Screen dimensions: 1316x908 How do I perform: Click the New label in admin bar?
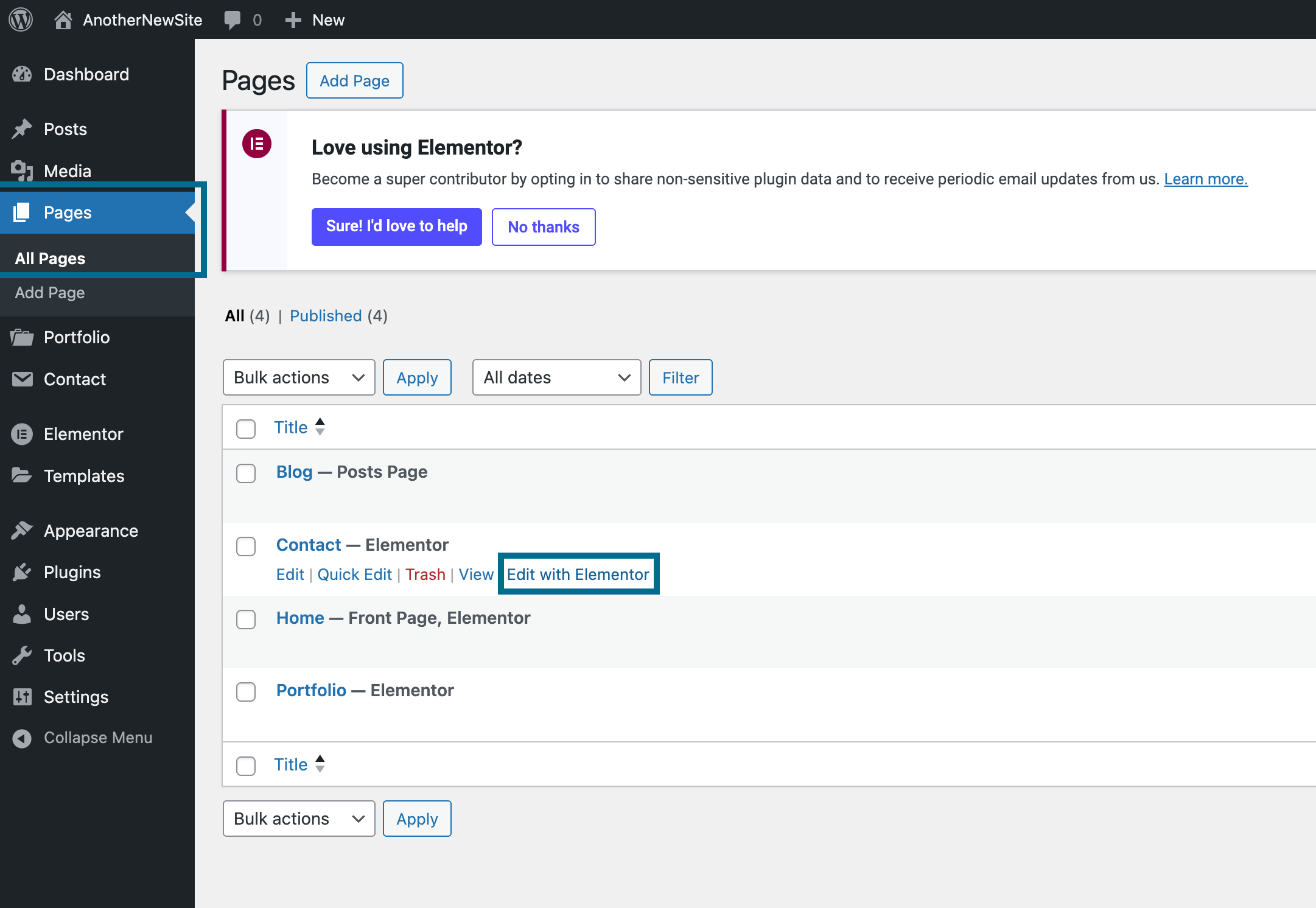328,20
